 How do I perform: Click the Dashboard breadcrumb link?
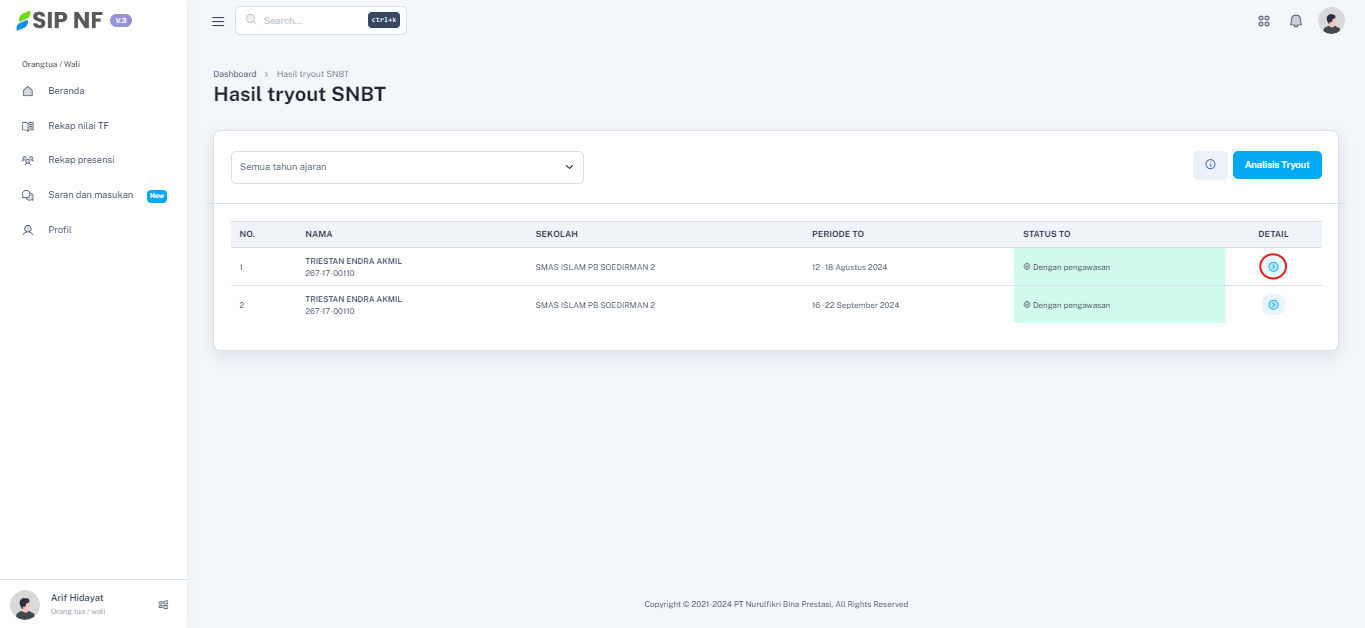point(234,74)
